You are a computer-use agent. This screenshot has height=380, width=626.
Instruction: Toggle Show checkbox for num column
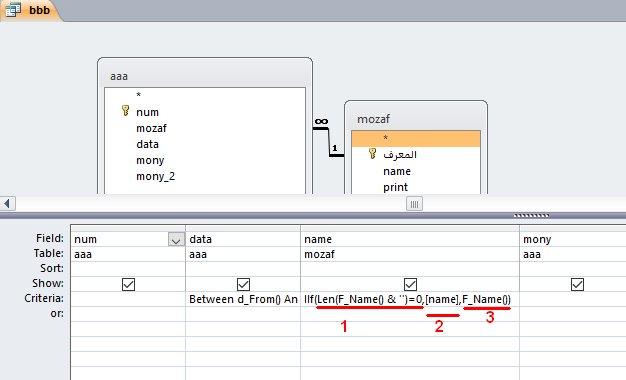click(x=128, y=285)
